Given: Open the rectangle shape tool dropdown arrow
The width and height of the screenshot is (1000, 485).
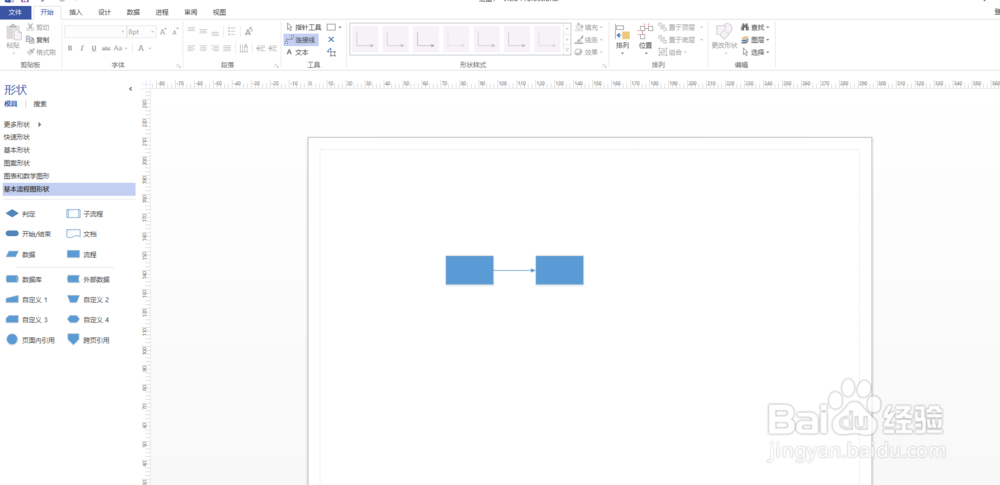Looking at the screenshot, I should point(340,27).
